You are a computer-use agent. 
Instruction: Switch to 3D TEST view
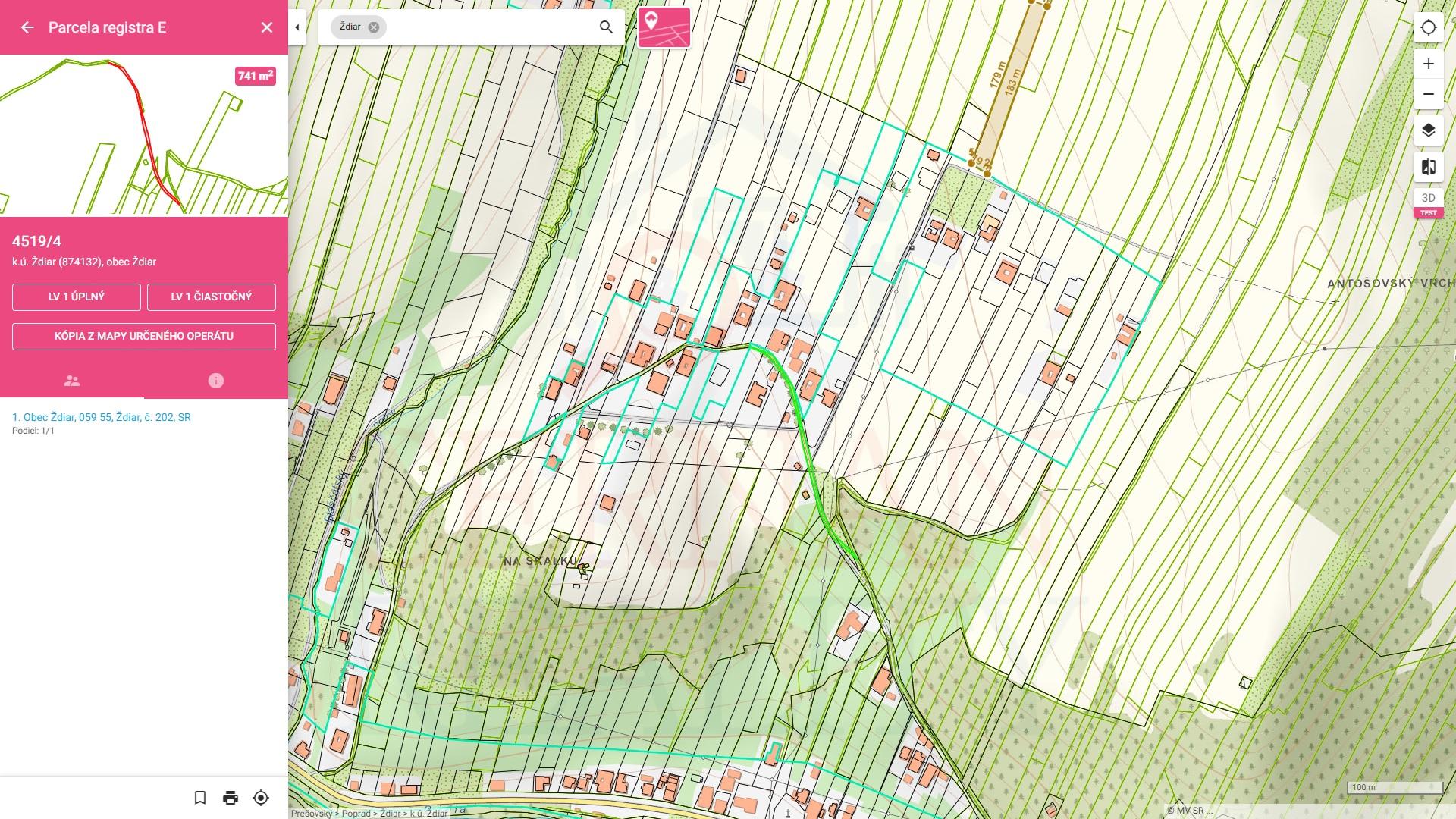pos(1429,203)
